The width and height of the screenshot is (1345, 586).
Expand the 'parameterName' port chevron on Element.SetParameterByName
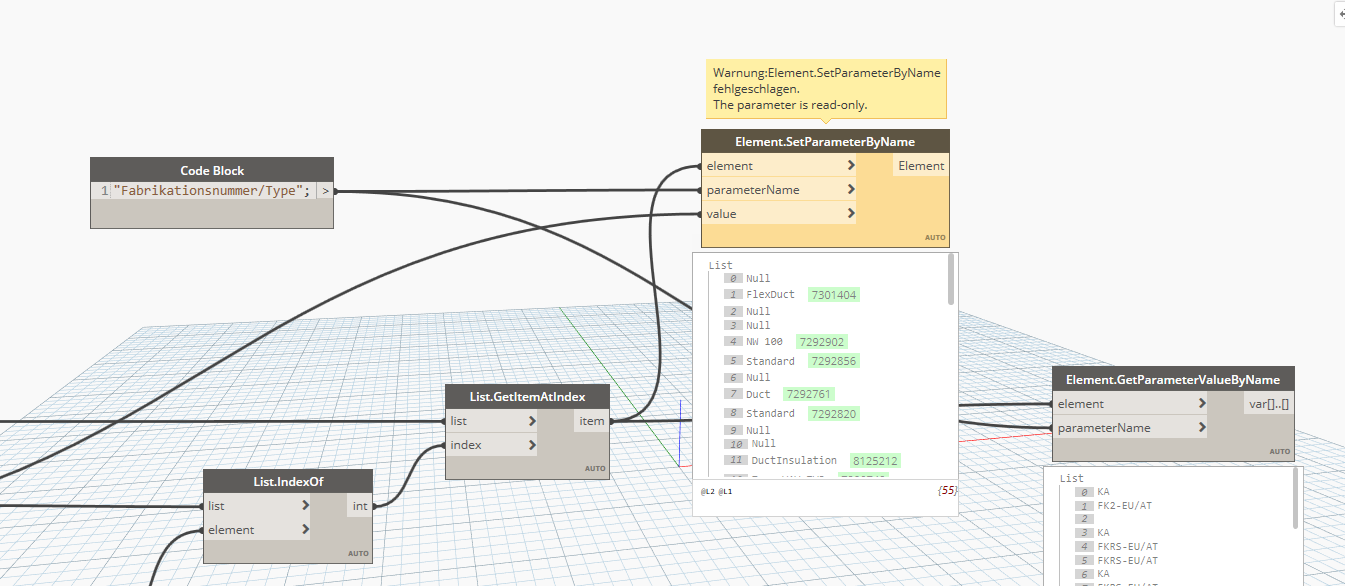point(851,190)
